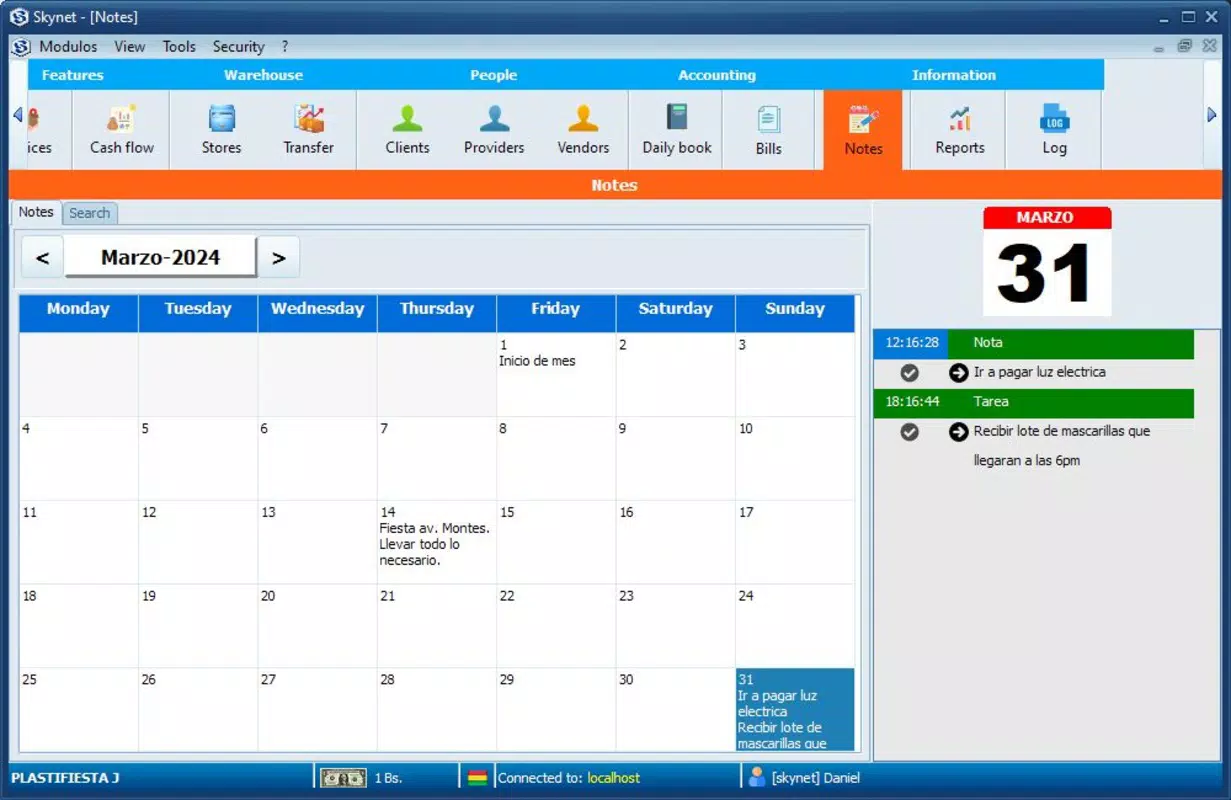
Task: Open the Stores module
Action: click(x=221, y=130)
